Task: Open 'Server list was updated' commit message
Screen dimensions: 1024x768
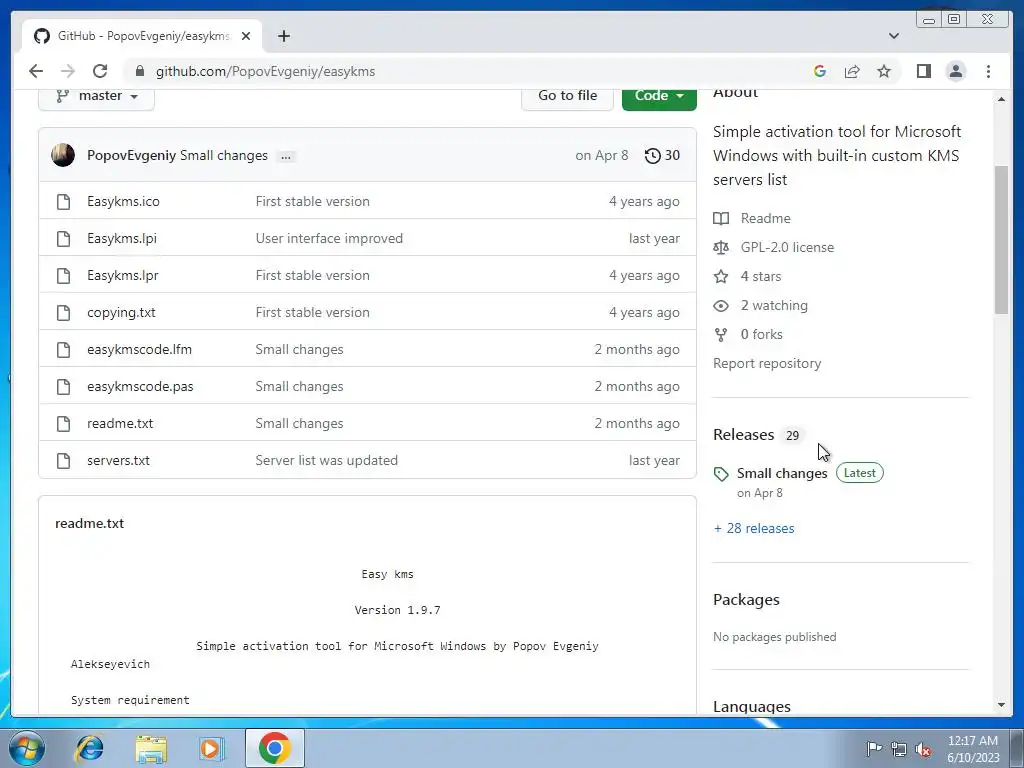Action: pyautogui.click(x=327, y=460)
